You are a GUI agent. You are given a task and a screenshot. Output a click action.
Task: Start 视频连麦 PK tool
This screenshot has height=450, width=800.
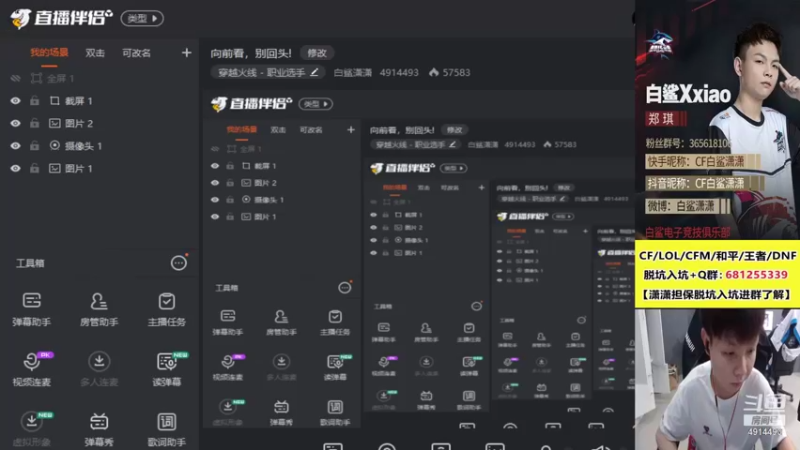click(32, 369)
